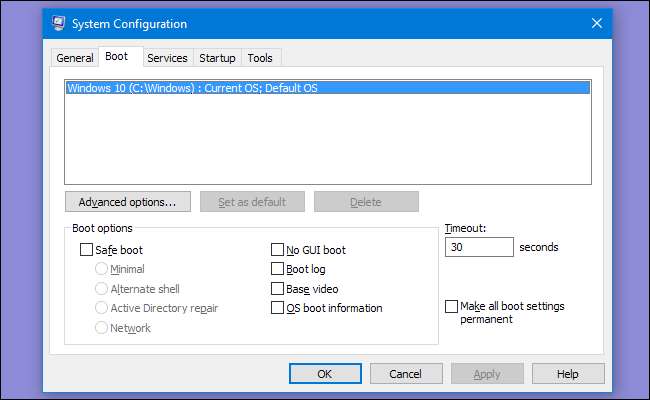Switch to the General tab
650x400 pixels.
click(75, 58)
